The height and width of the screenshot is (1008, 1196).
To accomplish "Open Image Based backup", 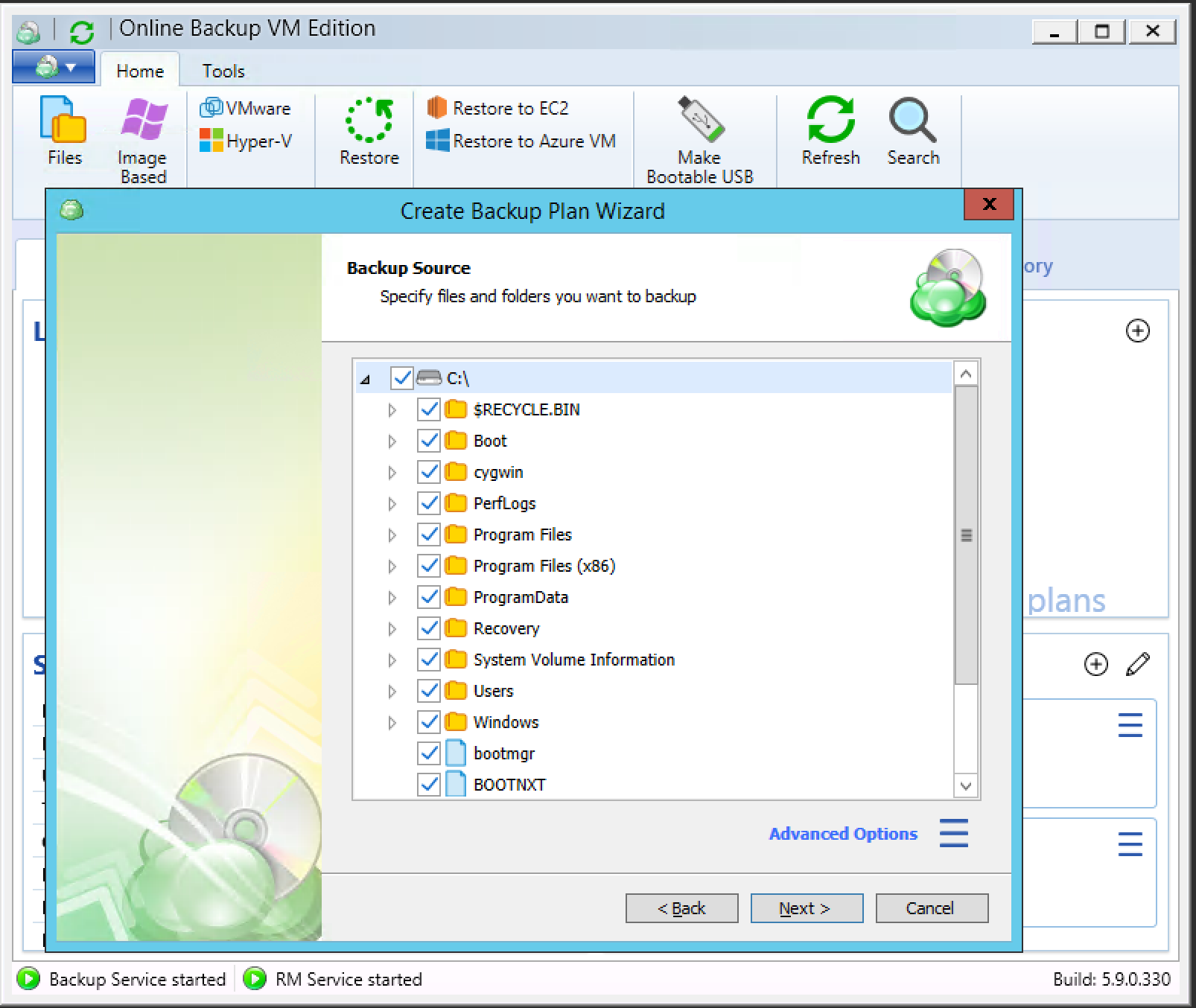I will coord(142,134).
